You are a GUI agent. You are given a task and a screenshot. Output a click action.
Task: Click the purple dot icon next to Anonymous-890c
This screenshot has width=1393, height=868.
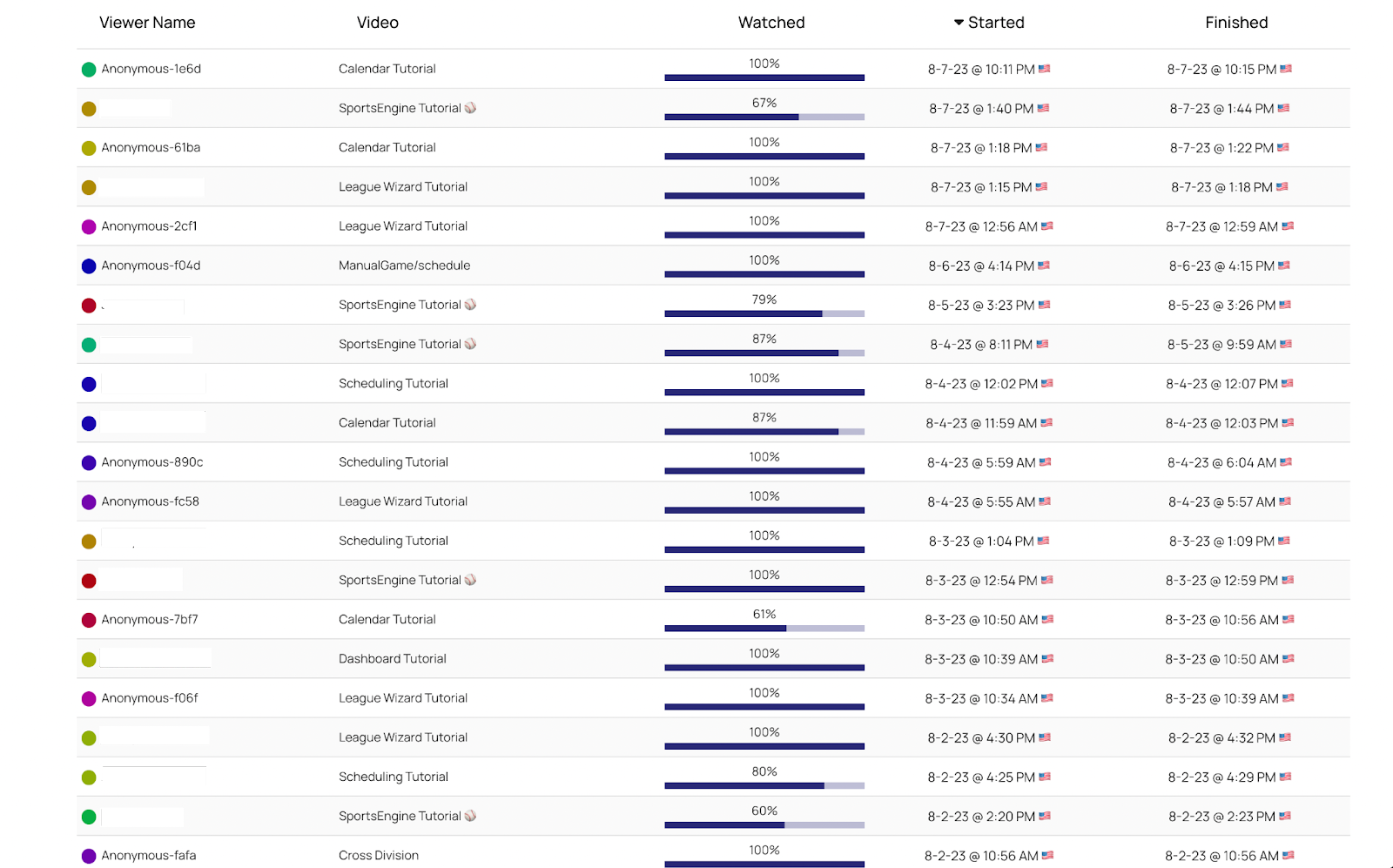pos(88,462)
